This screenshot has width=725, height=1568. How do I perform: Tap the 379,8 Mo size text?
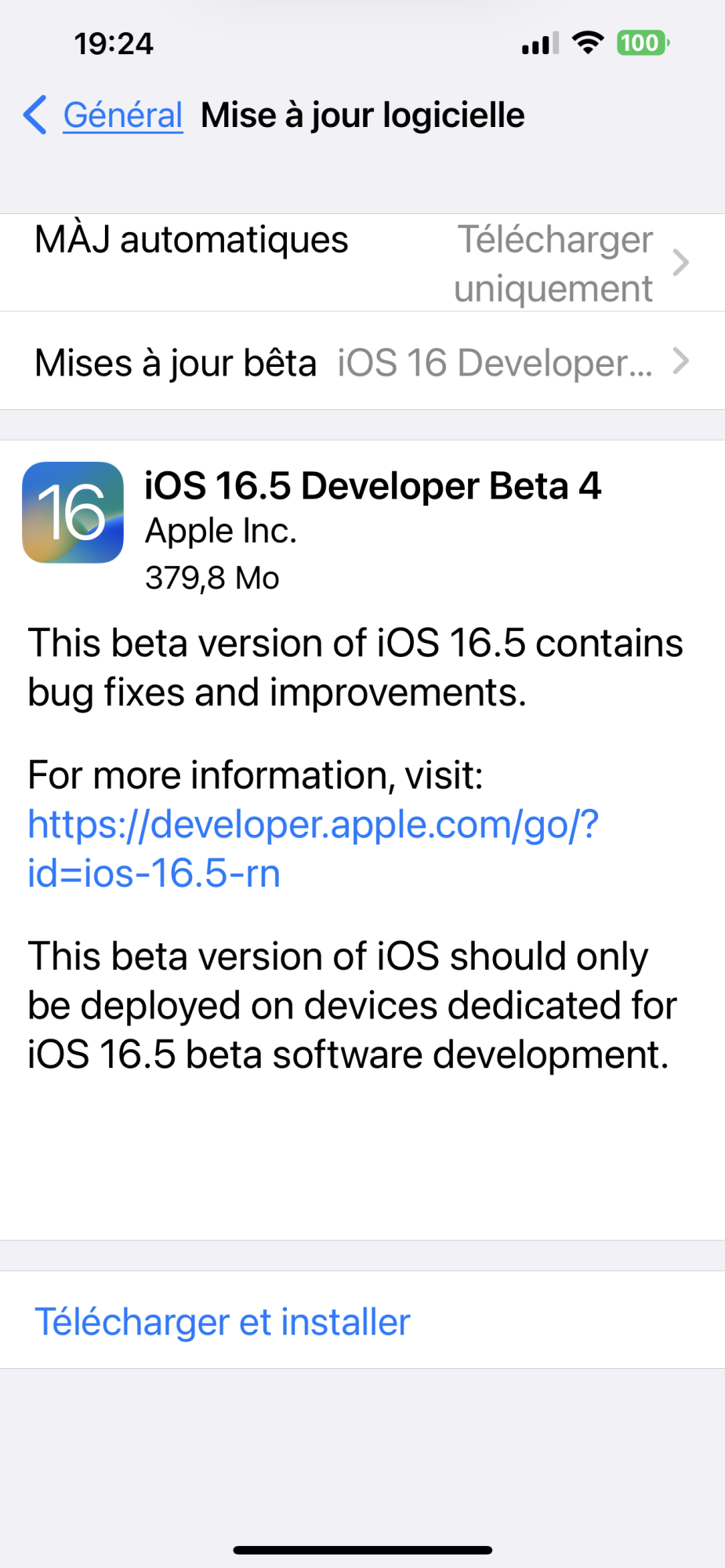click(x=212, y=578)
